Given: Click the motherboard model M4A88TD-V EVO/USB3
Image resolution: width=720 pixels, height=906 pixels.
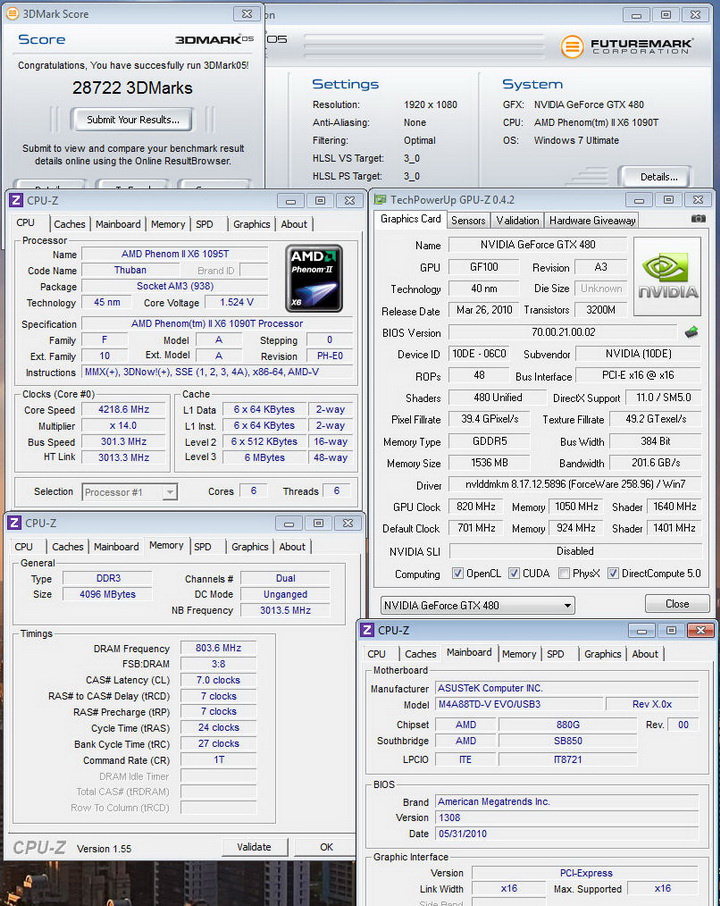Looking at the screenshot, I should pos(518,704).
